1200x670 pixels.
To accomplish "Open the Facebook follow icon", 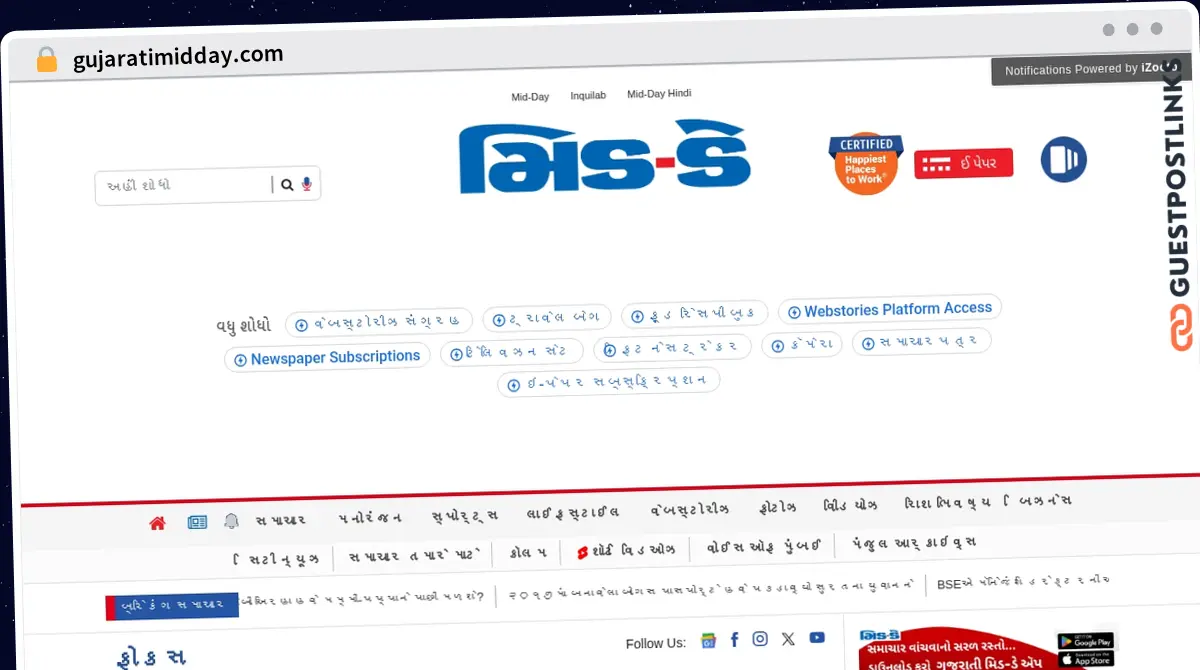I will tap(734, 639).
